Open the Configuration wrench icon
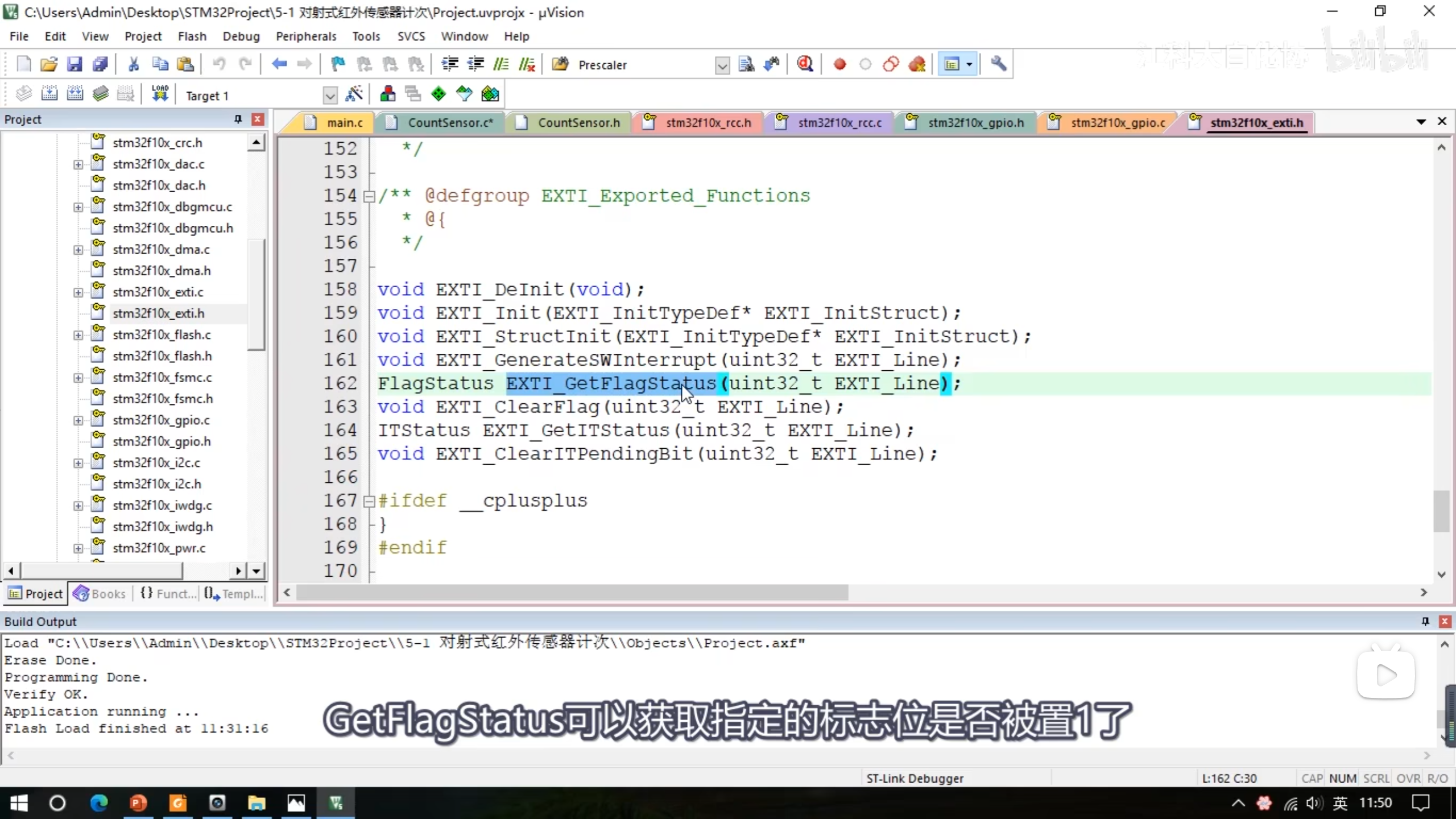 pos(998,64)
